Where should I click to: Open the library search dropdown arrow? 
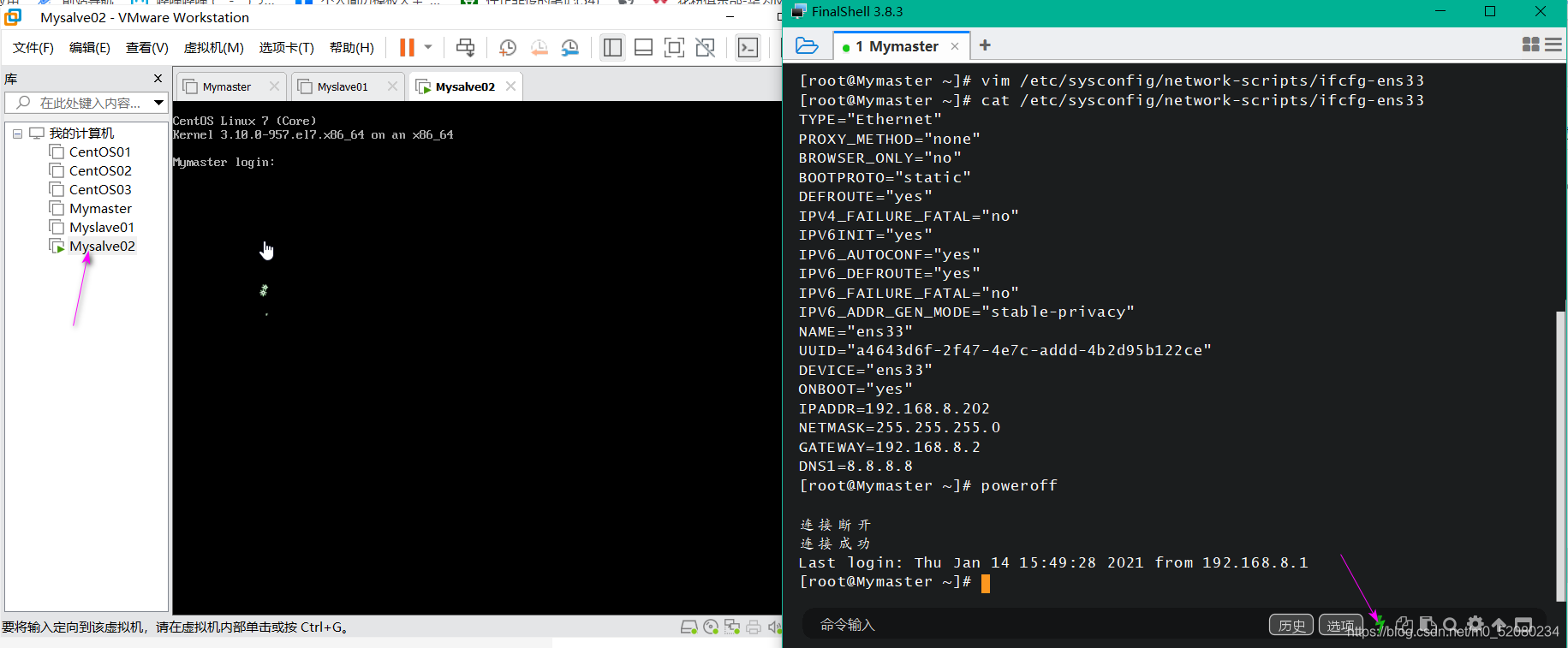(x=158, y=103)
